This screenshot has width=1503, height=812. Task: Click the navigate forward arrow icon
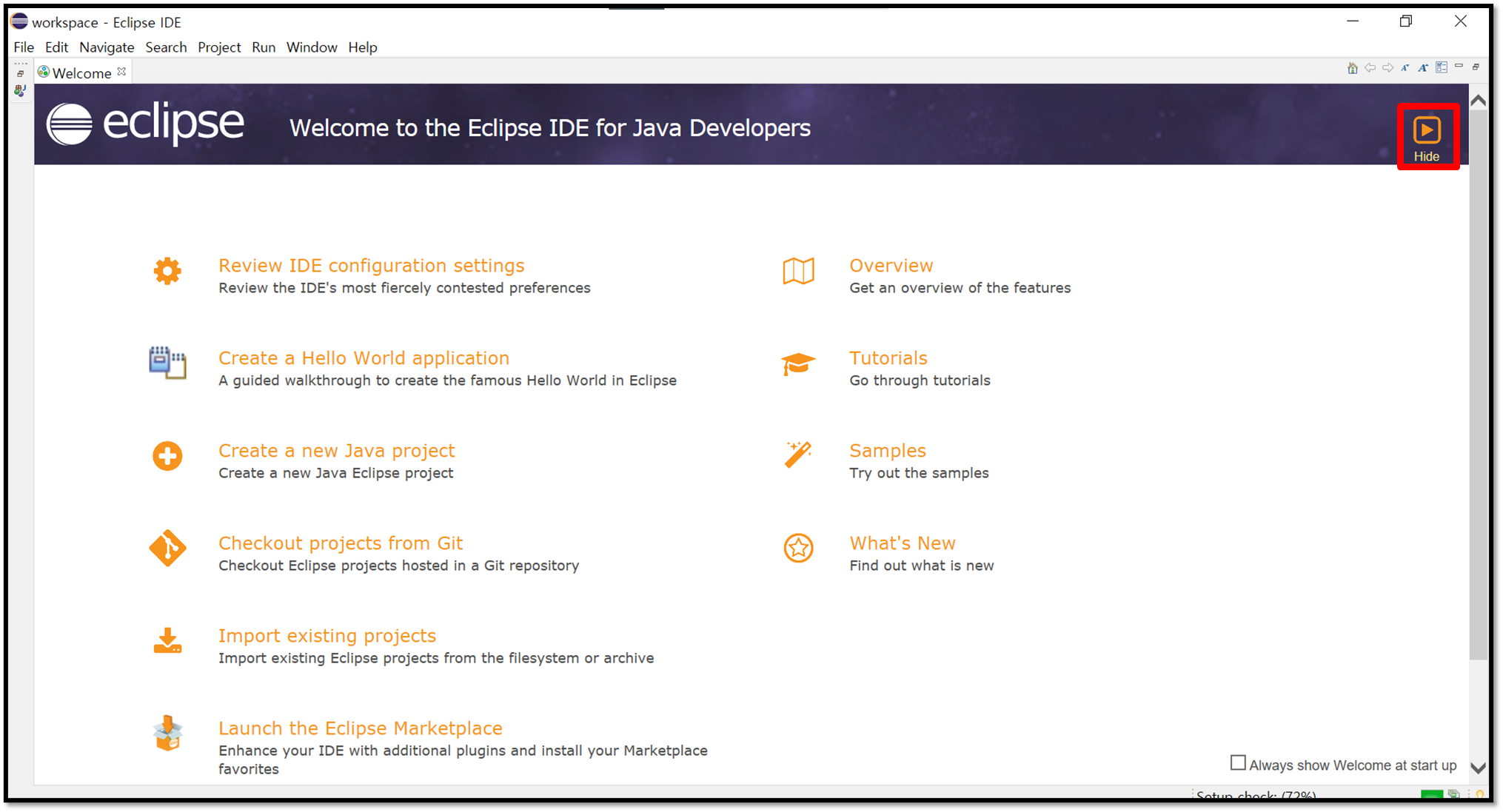tap(1387, 68)
